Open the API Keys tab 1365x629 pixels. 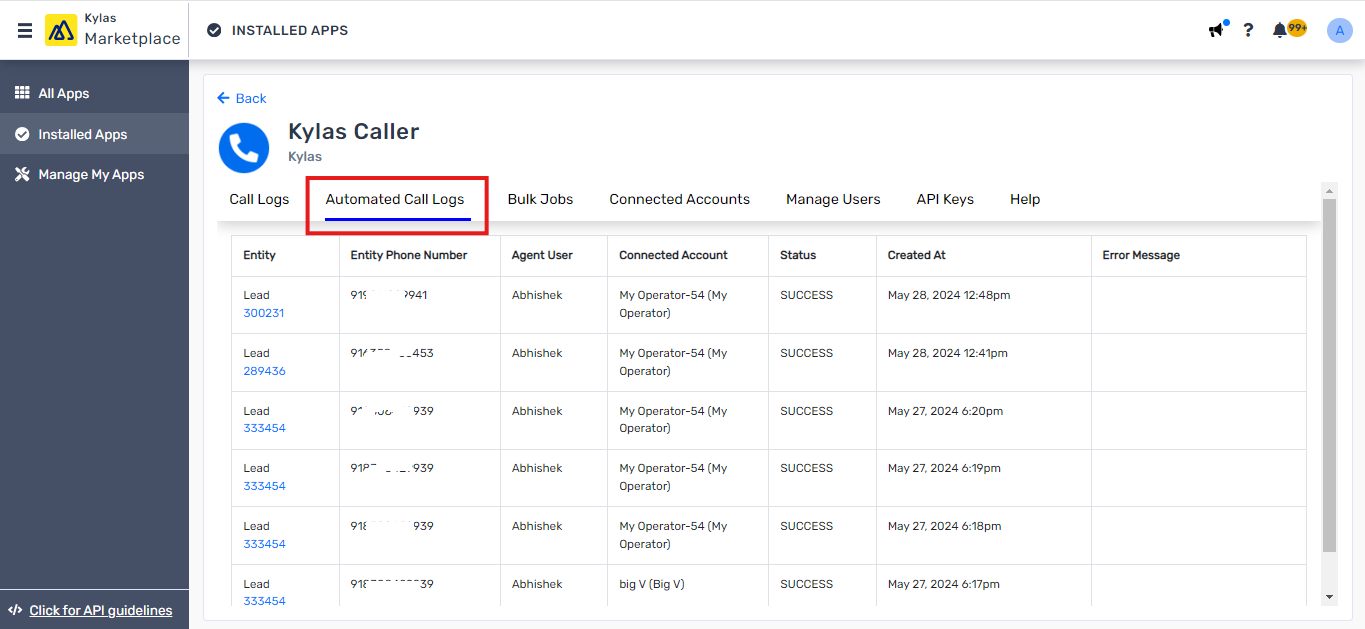click(945, 199)
